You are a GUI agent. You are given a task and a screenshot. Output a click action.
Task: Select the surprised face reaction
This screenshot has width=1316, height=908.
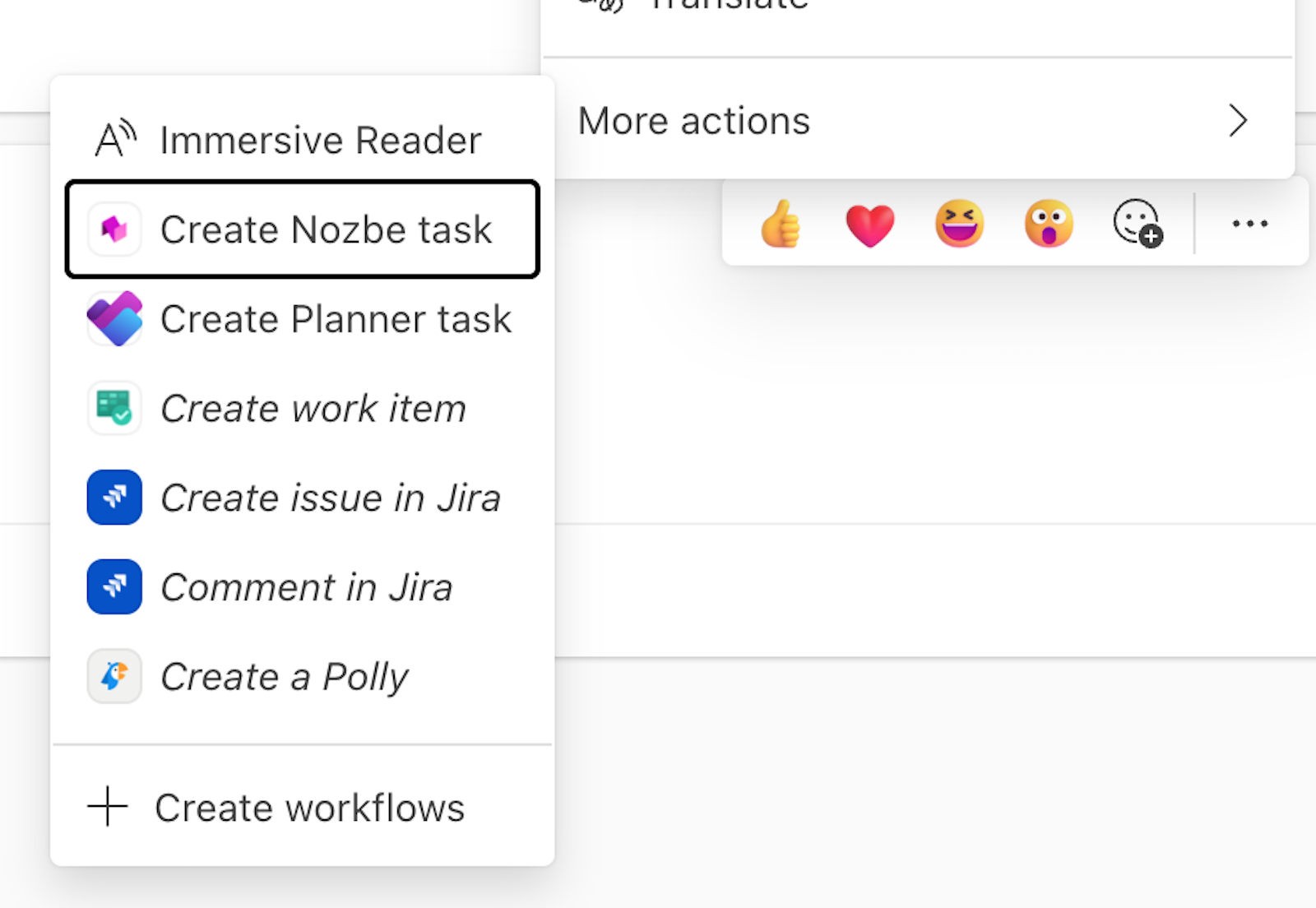click(1047, 222)
